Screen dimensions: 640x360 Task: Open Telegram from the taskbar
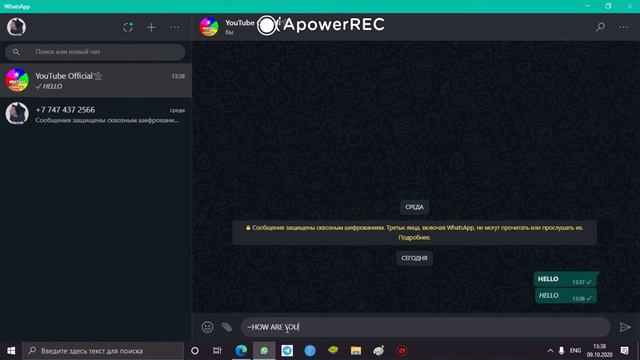pyautogui.click(x=287, y=351)
